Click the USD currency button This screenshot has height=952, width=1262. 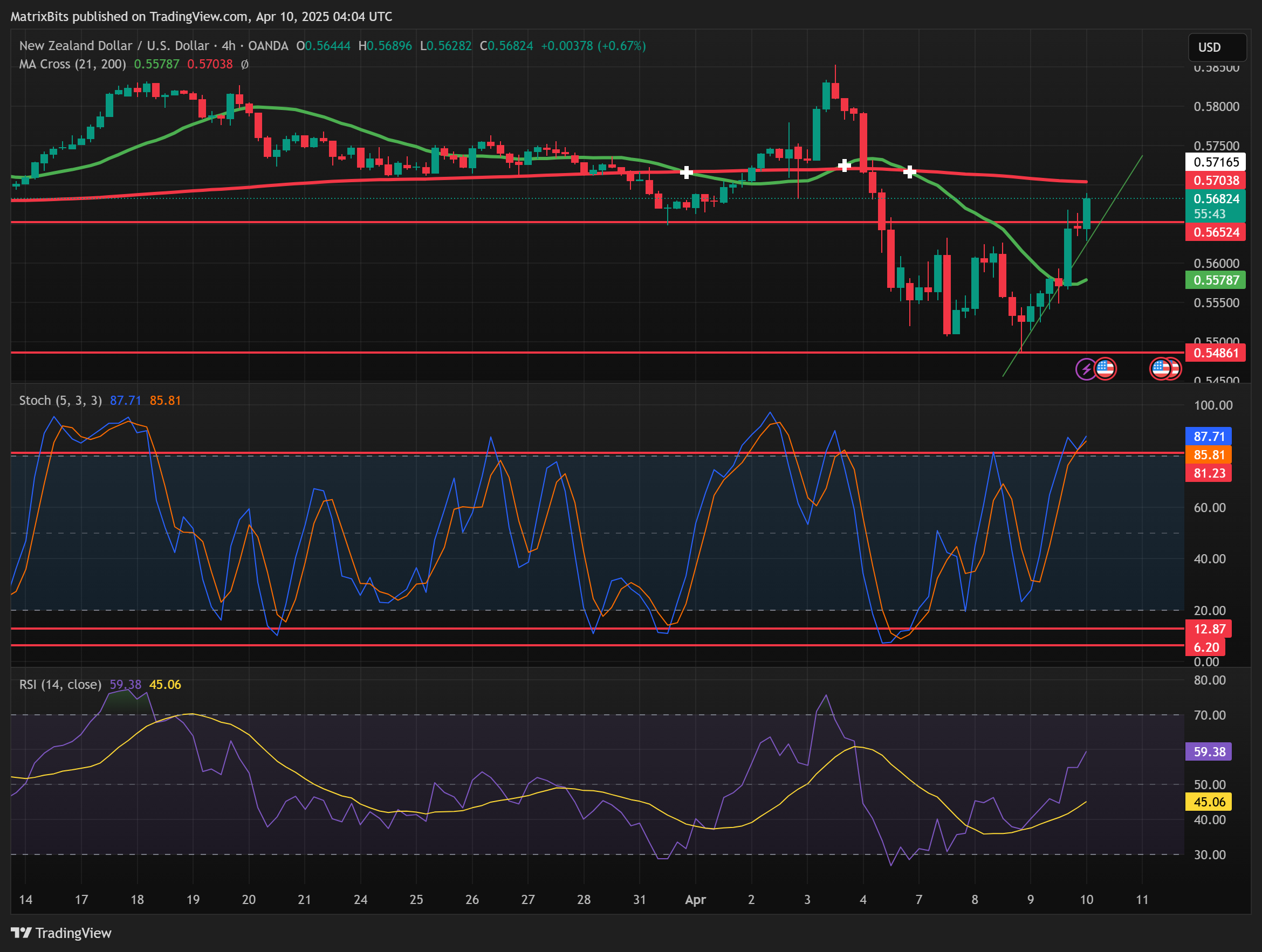coord(1217,47)
